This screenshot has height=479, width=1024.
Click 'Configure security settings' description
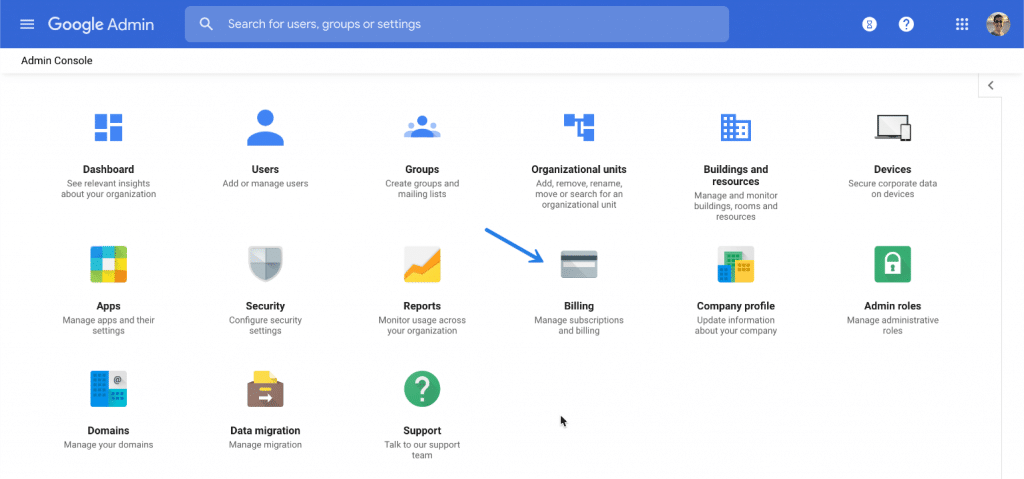[x=265, y=325]
